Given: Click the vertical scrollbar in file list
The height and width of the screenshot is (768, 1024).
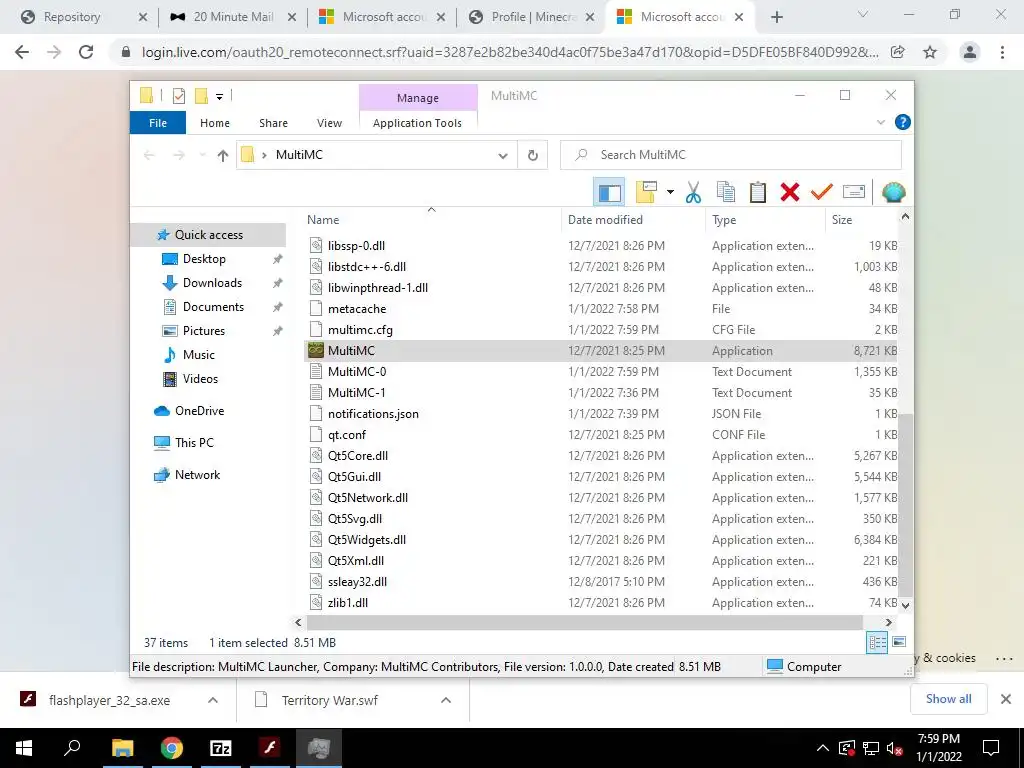Looking at the screenshot, I should 905,505.
